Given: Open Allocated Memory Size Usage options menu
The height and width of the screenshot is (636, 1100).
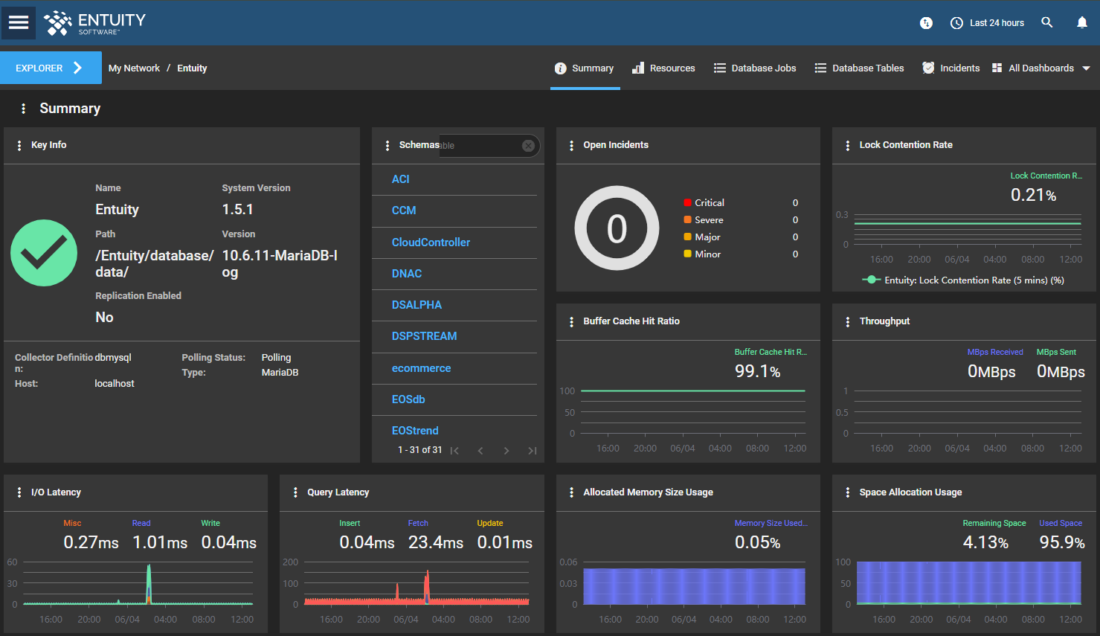Looking at the screenshot, I should click(571, 492).
